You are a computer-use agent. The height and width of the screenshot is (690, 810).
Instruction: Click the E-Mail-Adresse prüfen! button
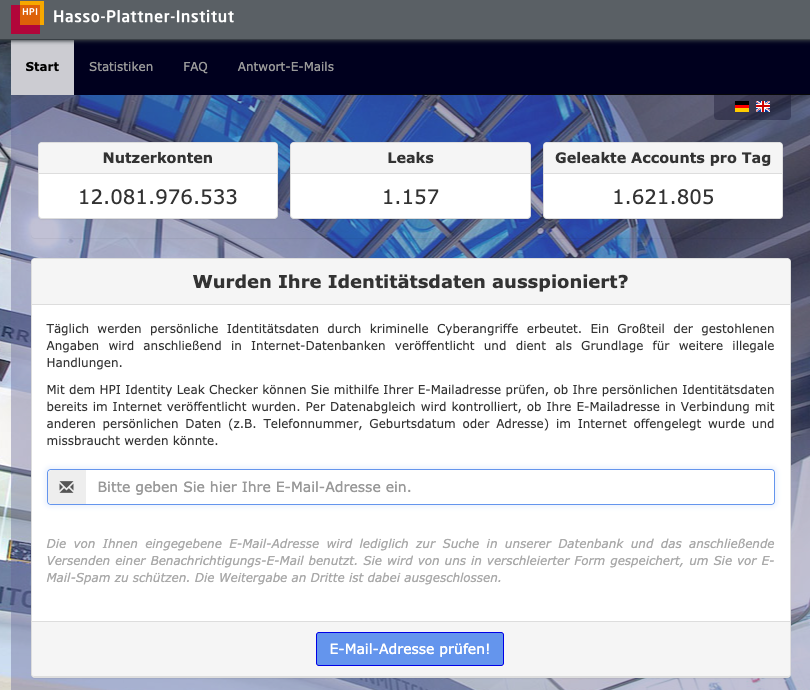(410, 649)
